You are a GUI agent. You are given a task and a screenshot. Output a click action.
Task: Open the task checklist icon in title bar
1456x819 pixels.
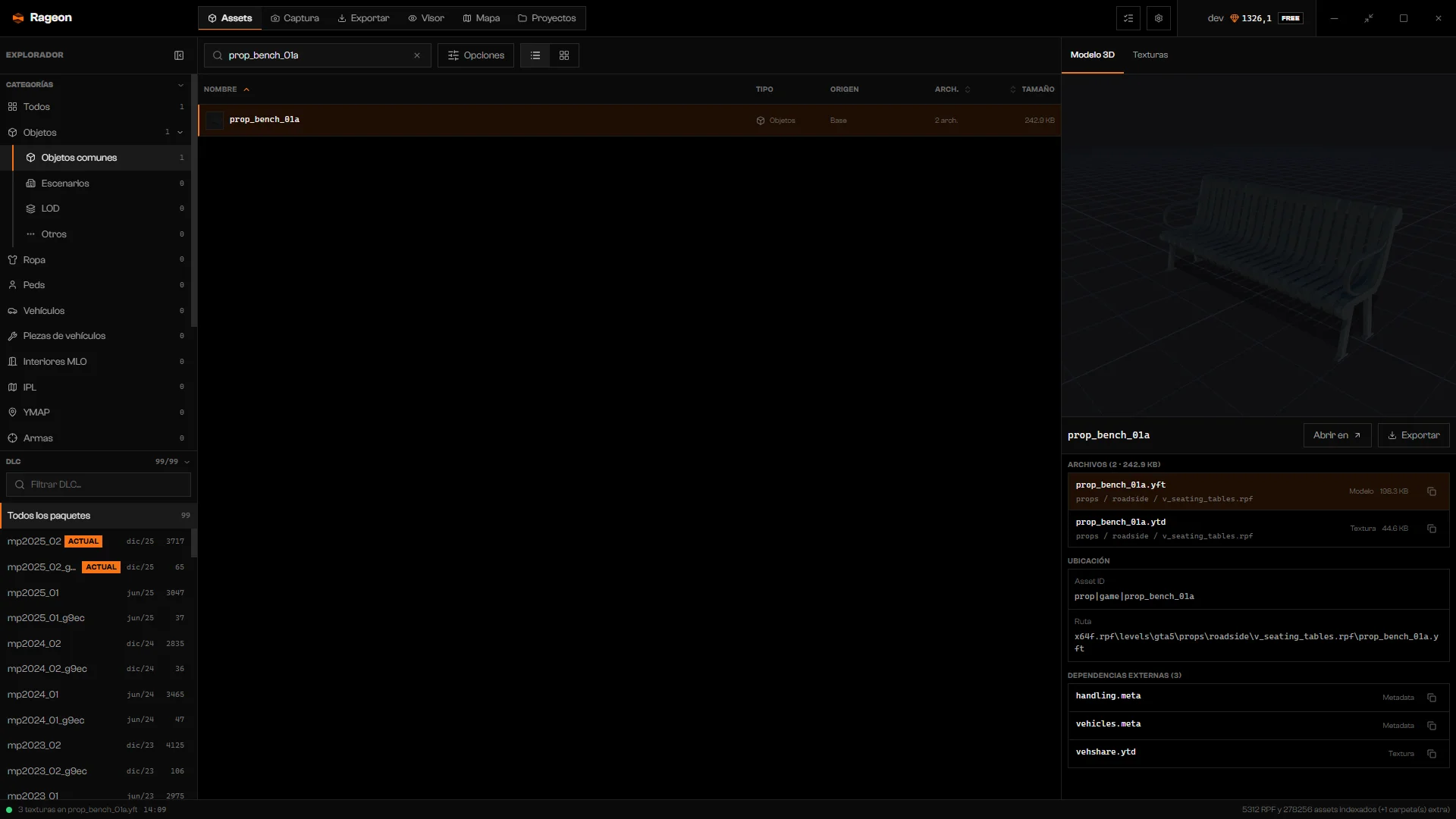click(x=1128, y=18)
